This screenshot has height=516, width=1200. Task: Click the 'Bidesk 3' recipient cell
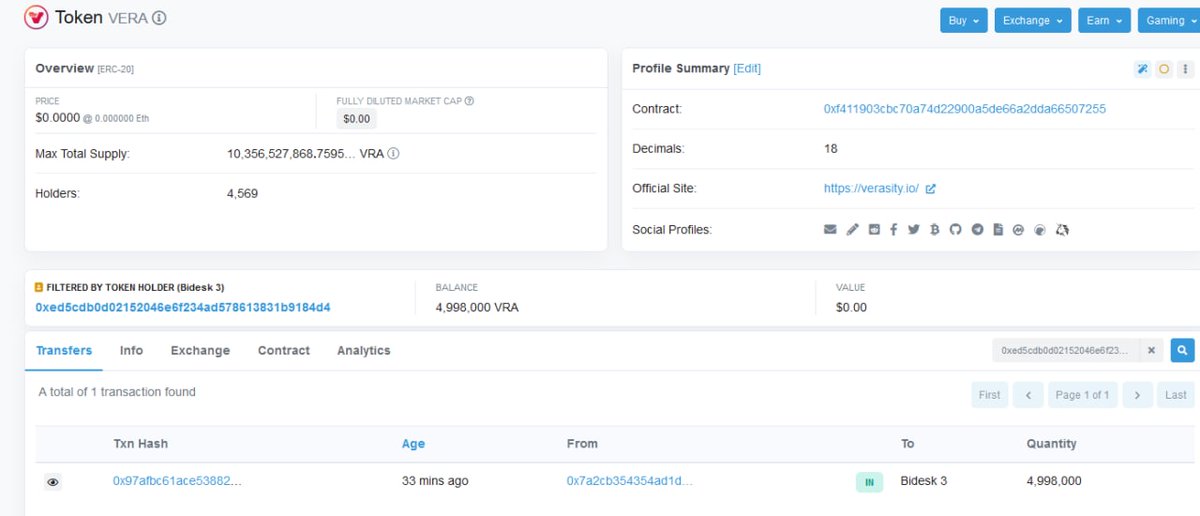(x=924, y=481)
